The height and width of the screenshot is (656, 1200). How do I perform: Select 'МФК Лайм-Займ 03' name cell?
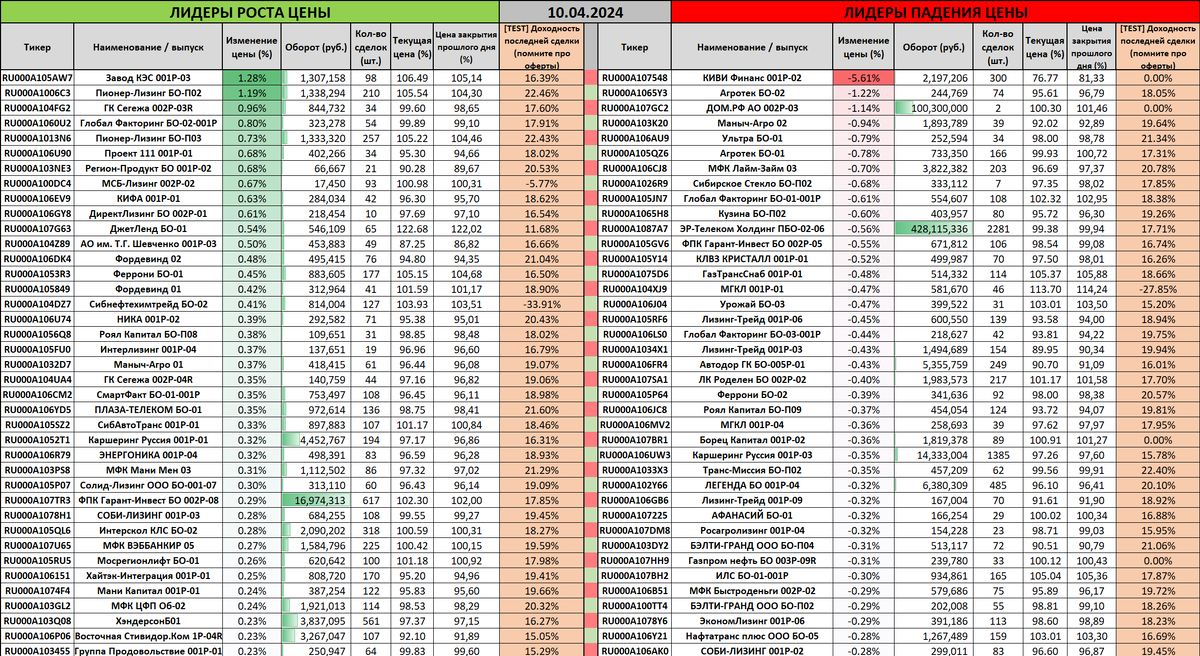coord(753,167)
